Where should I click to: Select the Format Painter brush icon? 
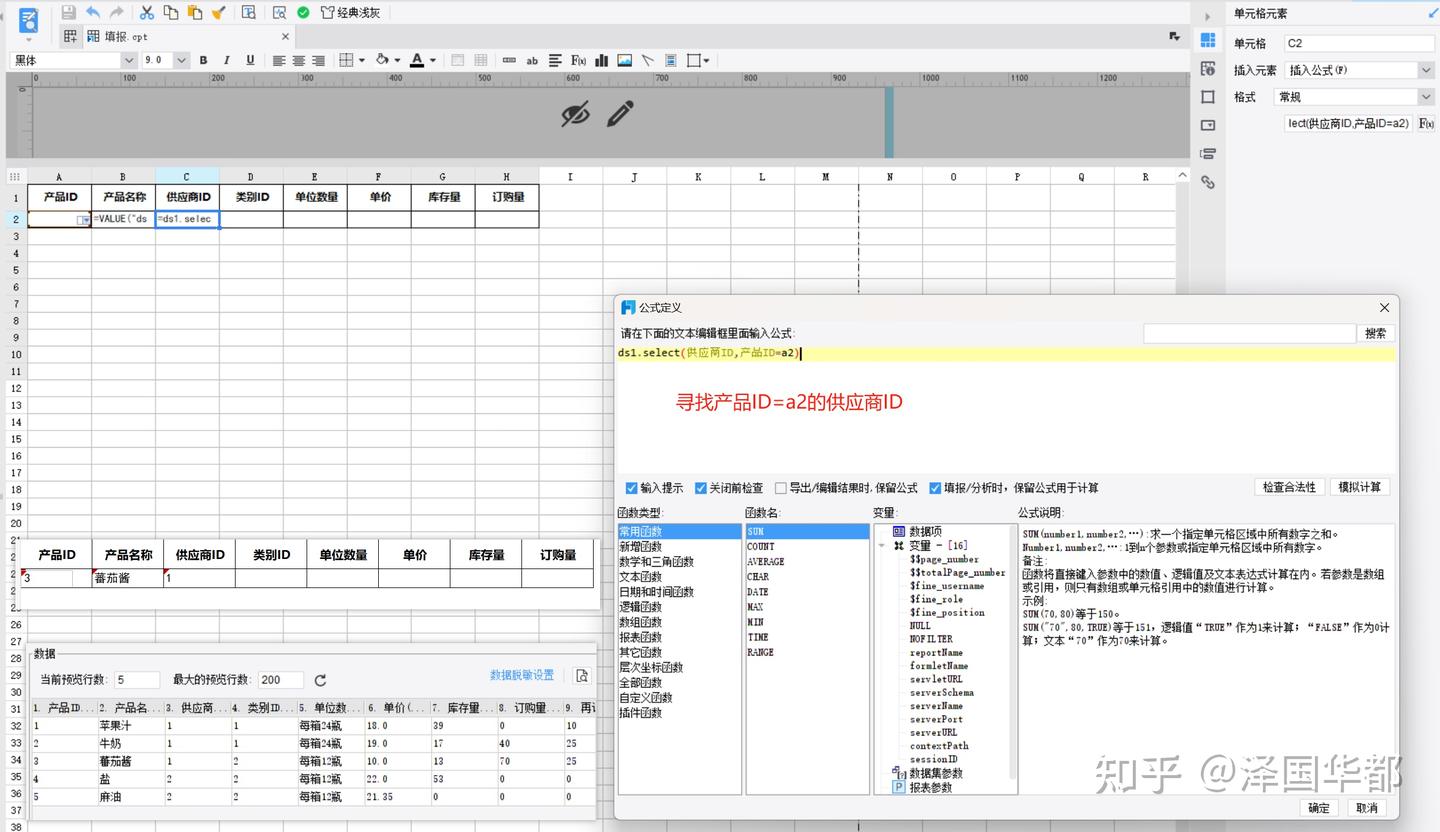click(218, 12)
